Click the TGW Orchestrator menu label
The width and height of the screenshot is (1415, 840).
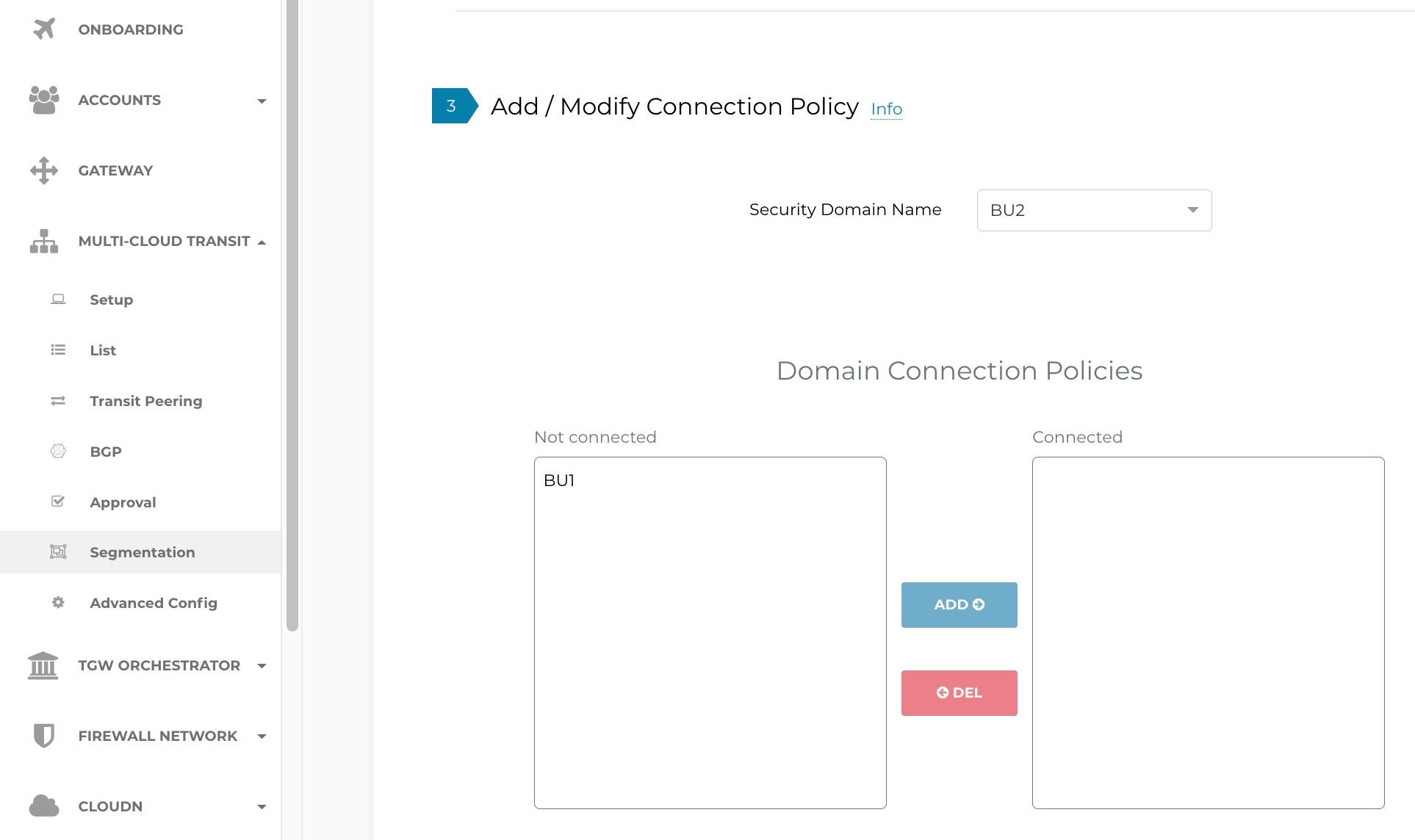159,665
